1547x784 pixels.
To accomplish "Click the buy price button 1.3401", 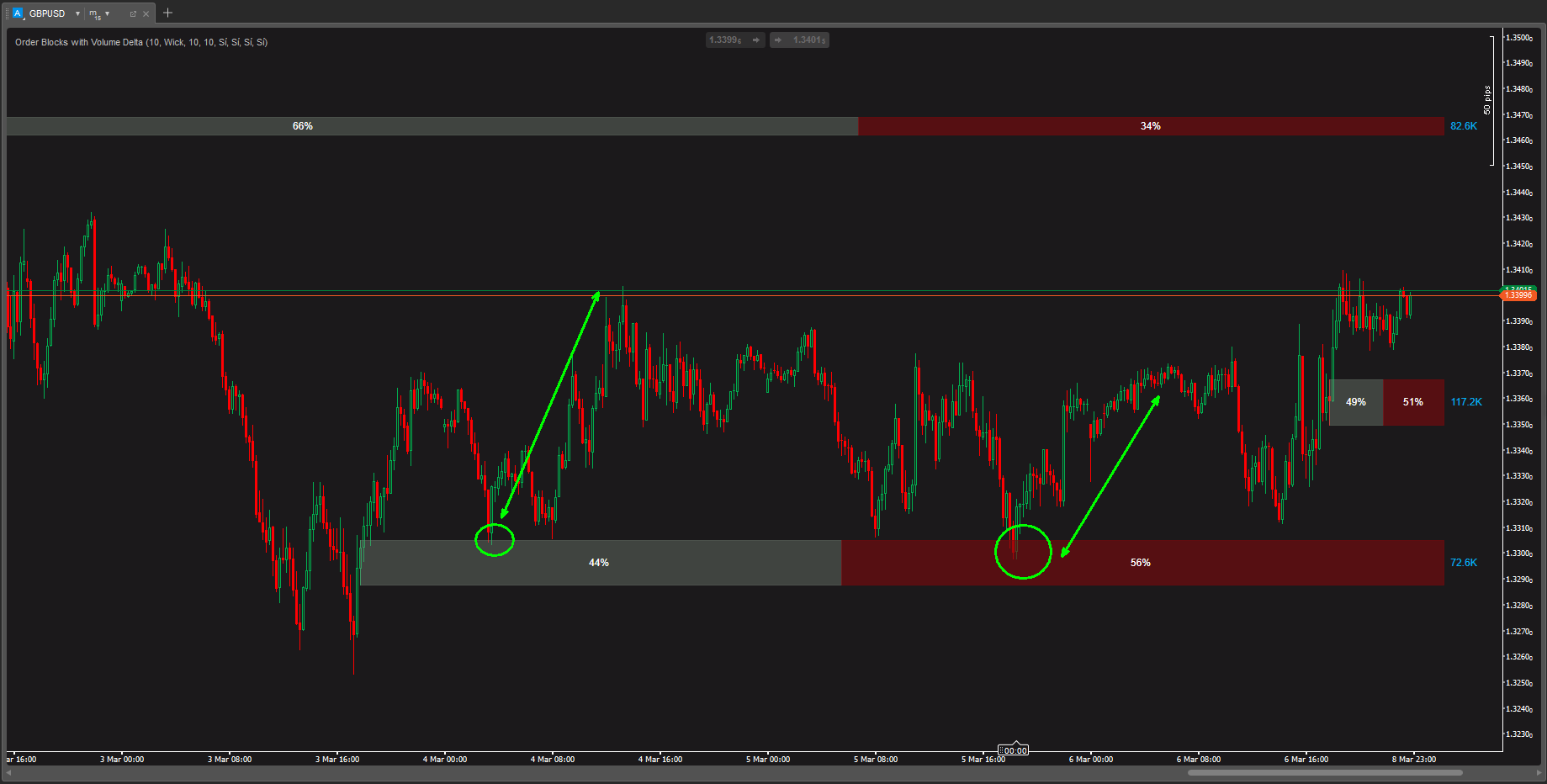I will pos(800,40).
